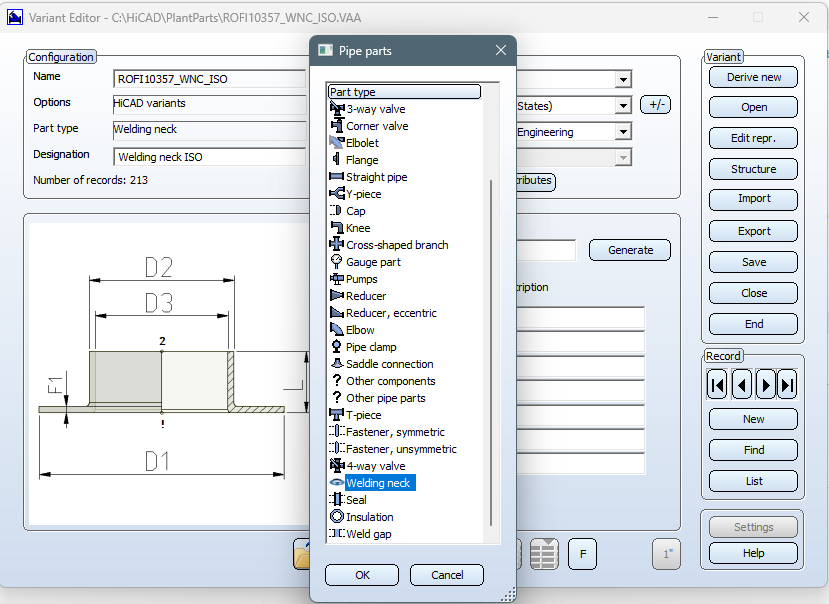Select the Flange part type
The image size is (829, 604).
[x=362, y=160]
